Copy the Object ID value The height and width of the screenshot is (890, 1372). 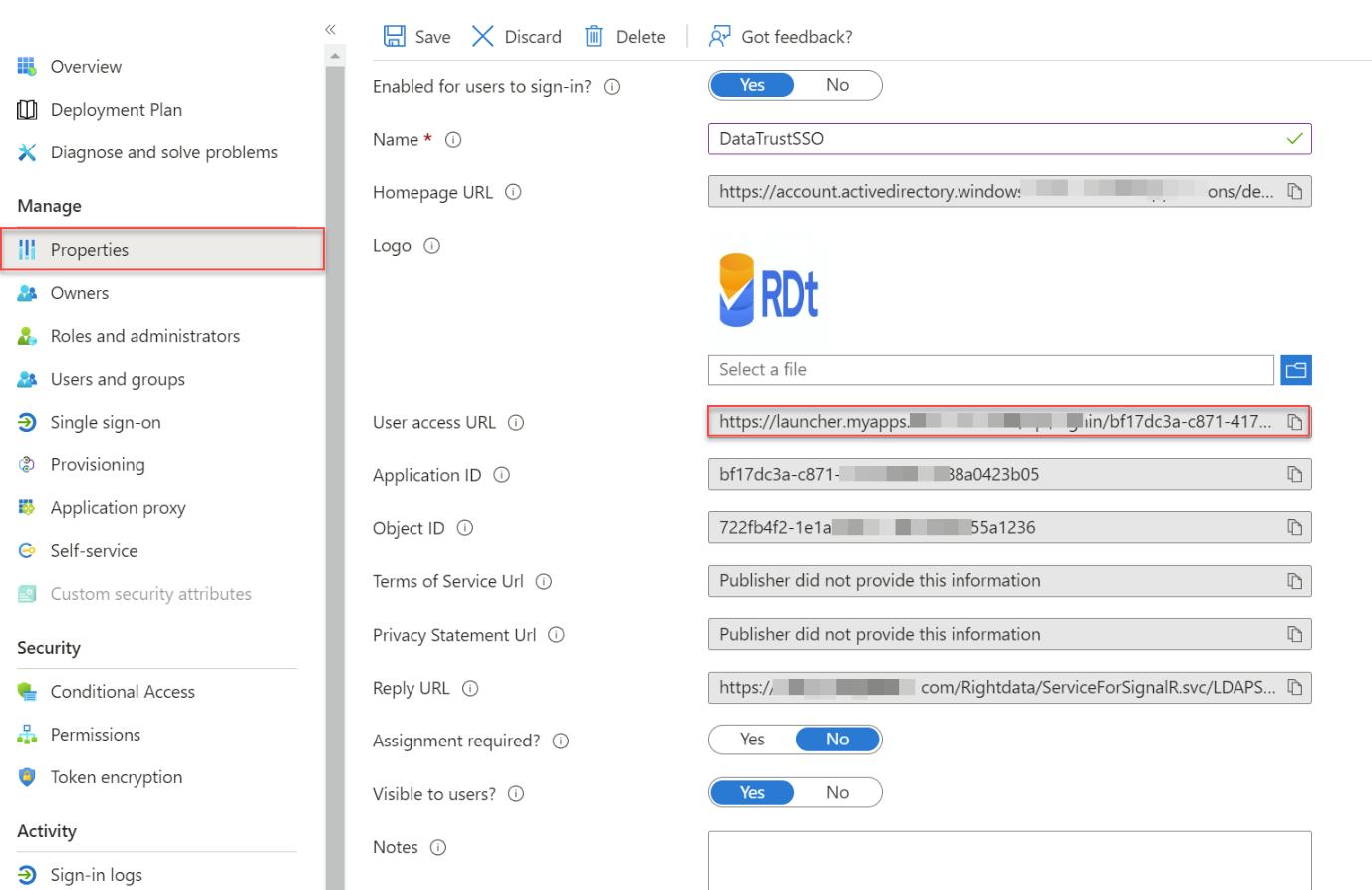pos(1295,528)
